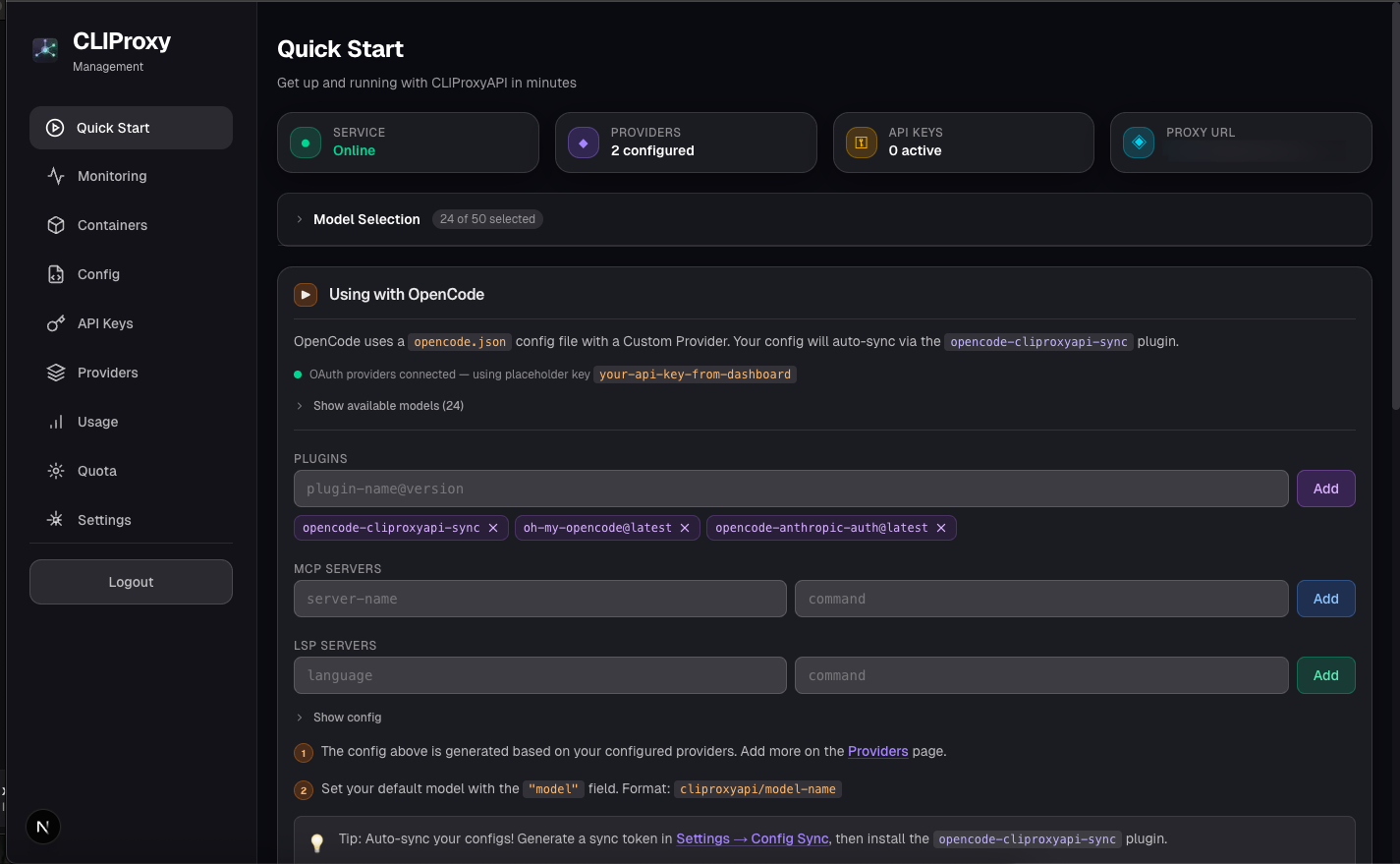Viewport: 1400px width, 864px height.
Task: Focus the MCP servers command input field
Action: [1041, 599]
